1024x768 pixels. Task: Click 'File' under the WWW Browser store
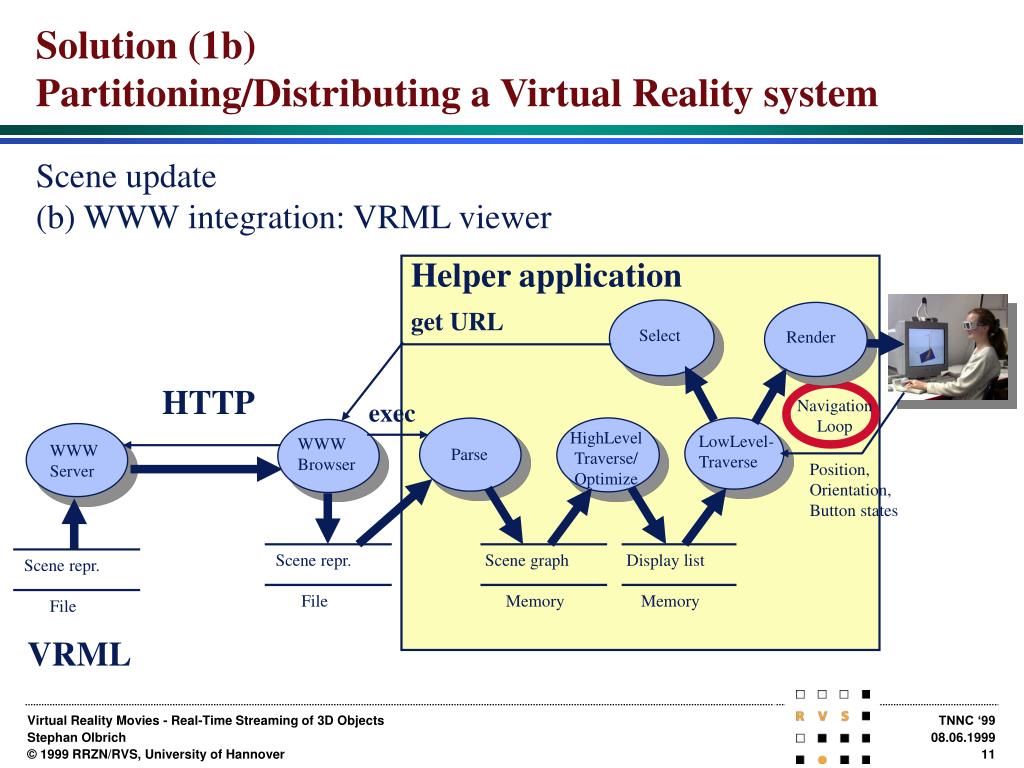click(314, 601)
